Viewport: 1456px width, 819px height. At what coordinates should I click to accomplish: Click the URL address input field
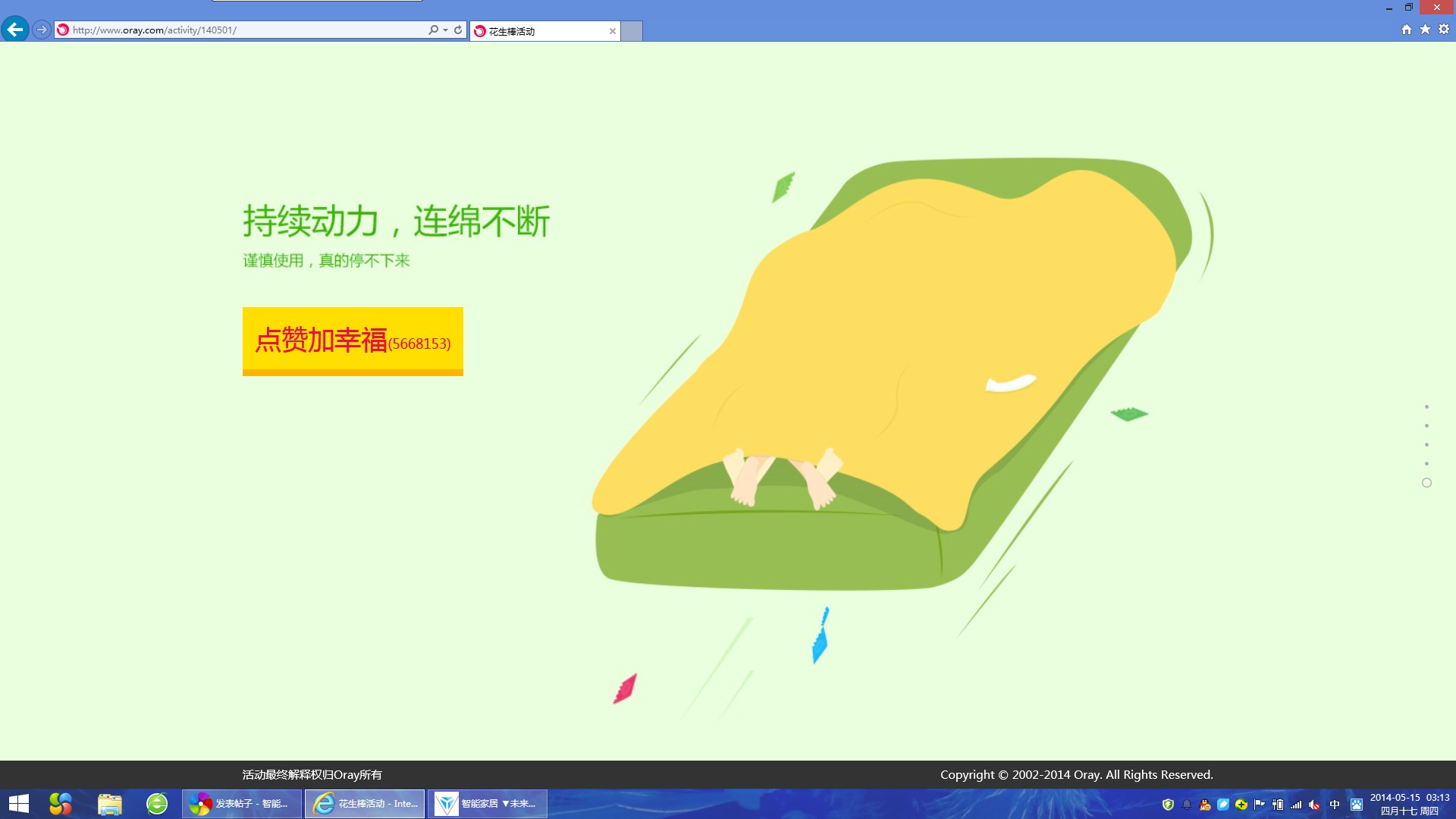[x=243, y=30]
